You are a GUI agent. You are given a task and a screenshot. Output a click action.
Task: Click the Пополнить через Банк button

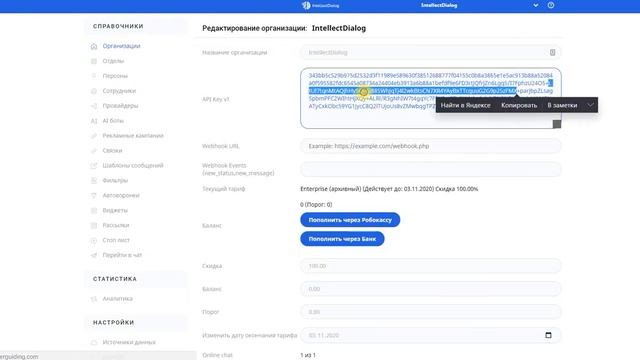pyautogui.click(x=342, y=239)
